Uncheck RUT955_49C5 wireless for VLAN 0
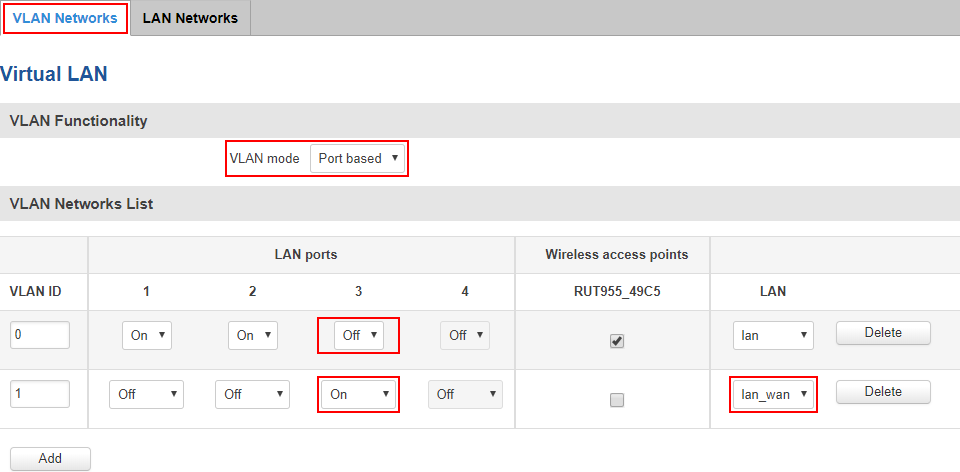This screenshot has width=960, height=472. tap(617, 341)
